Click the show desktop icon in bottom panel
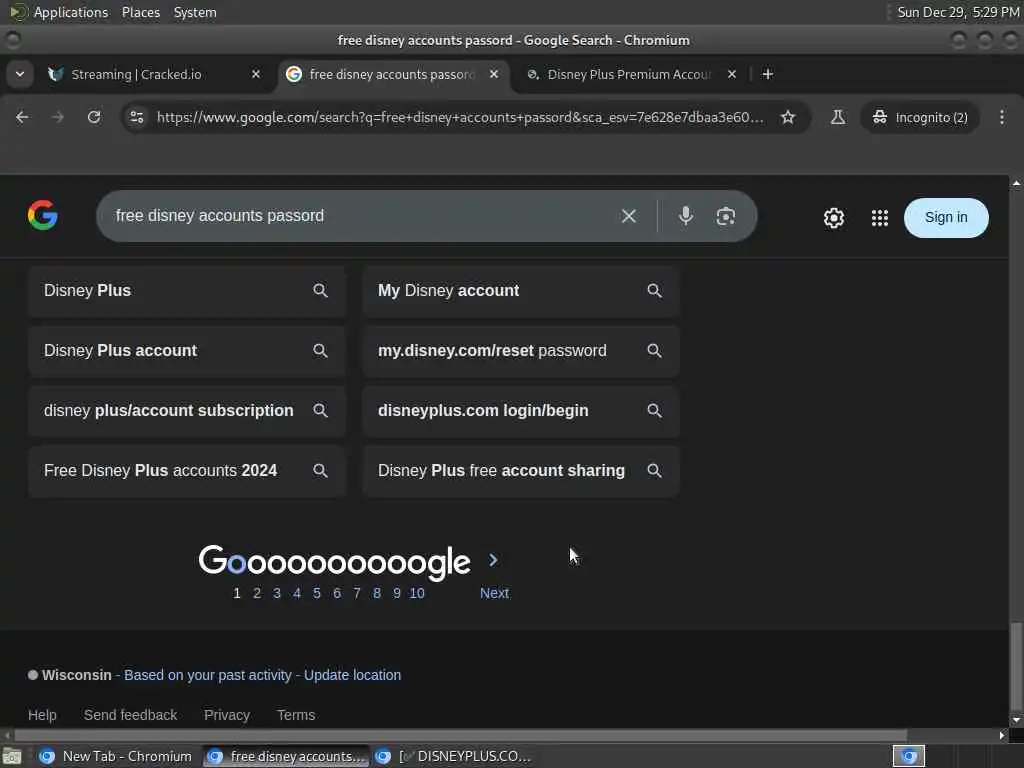 (12, 757)
